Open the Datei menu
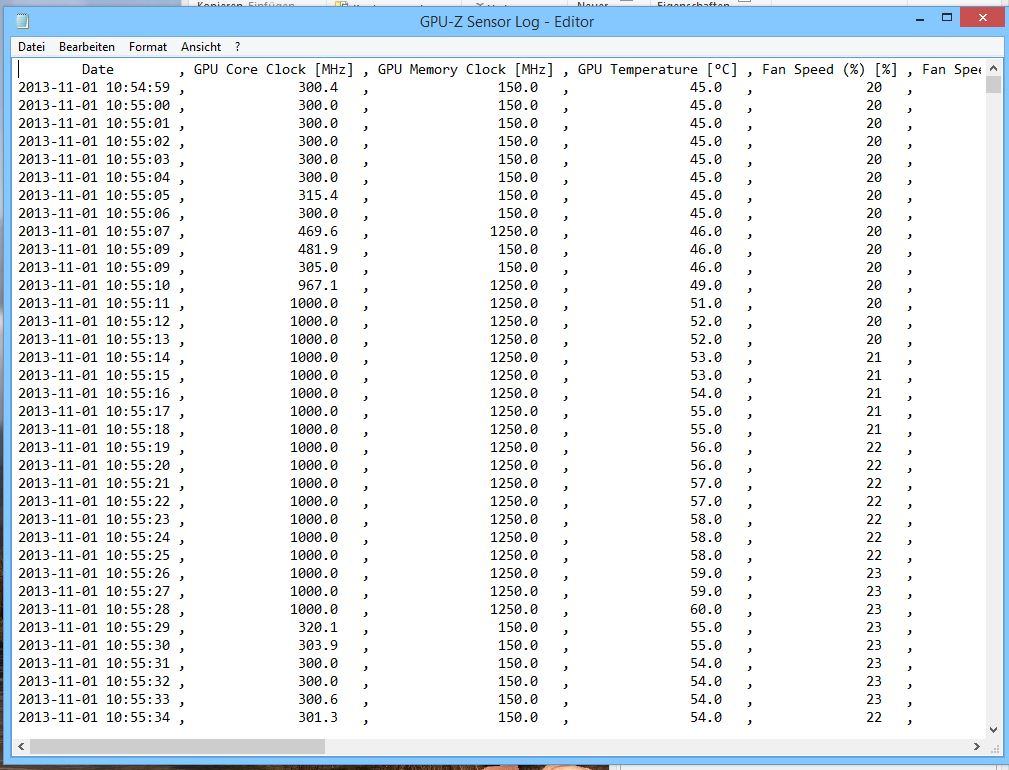This screenshot has height=770, width=1009. click(32, 47)
